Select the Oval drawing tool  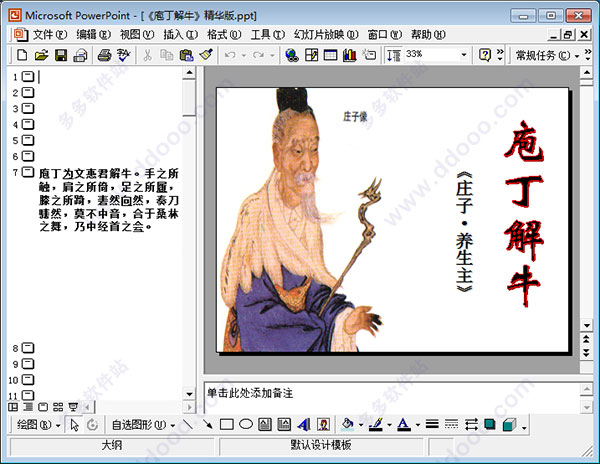[x=246, y=424]
